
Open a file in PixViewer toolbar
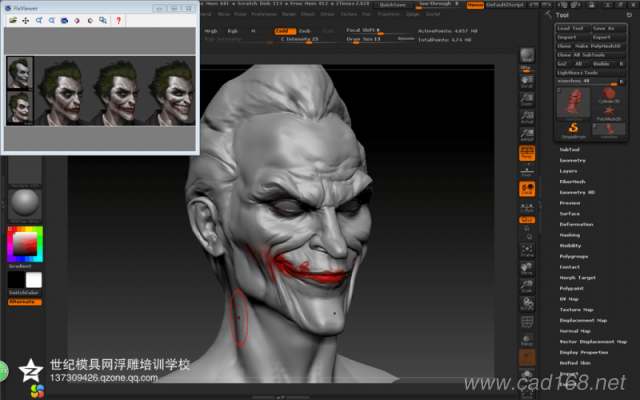[13, 20]
